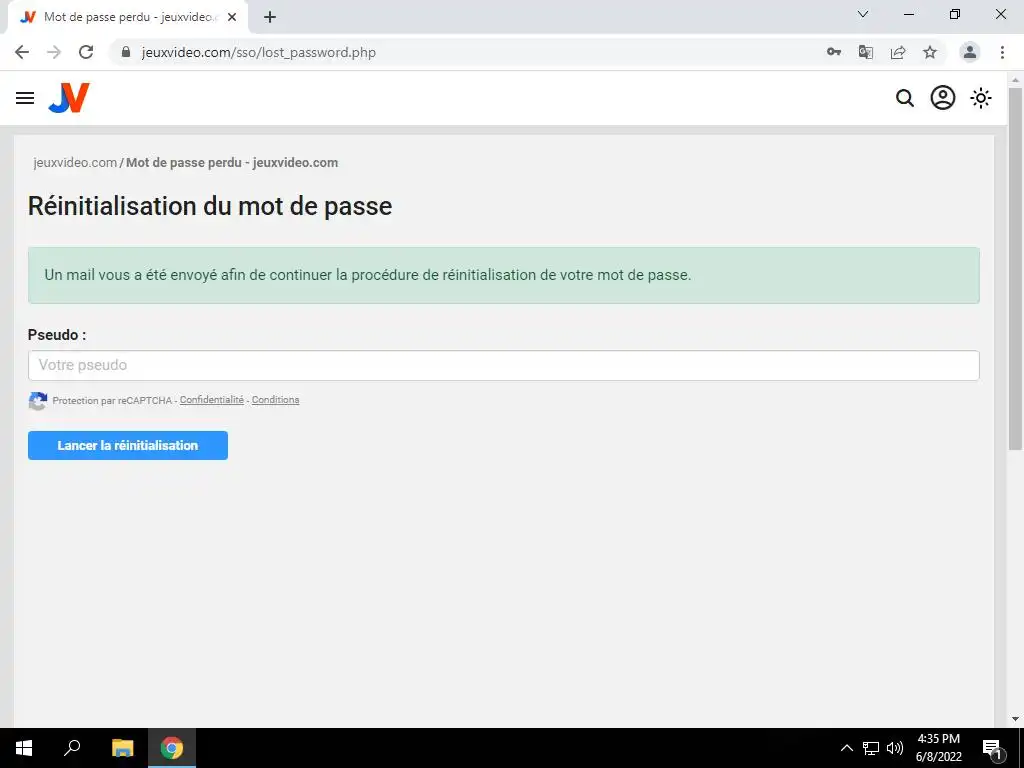Open a new browser tab

coord(270,18)
